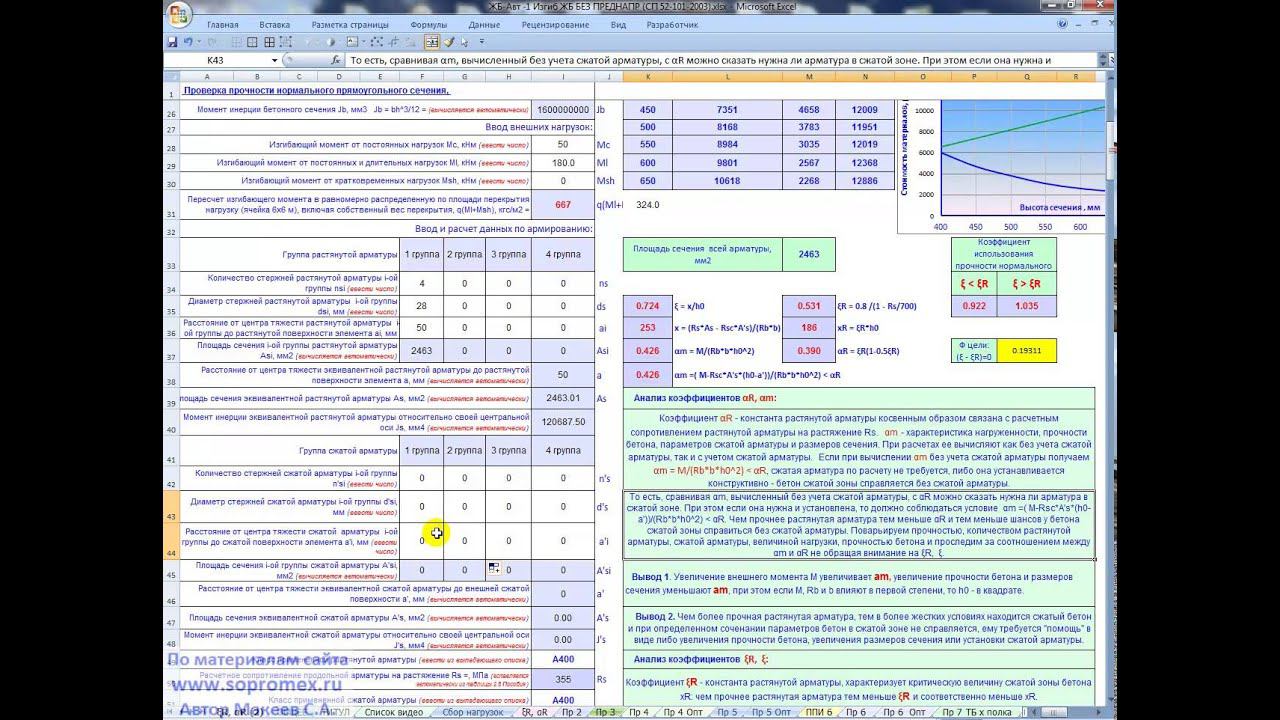1280x720 pixels.
Task: Click the Save icon in quick access toolbar
Action: click(x=172, y=42)
